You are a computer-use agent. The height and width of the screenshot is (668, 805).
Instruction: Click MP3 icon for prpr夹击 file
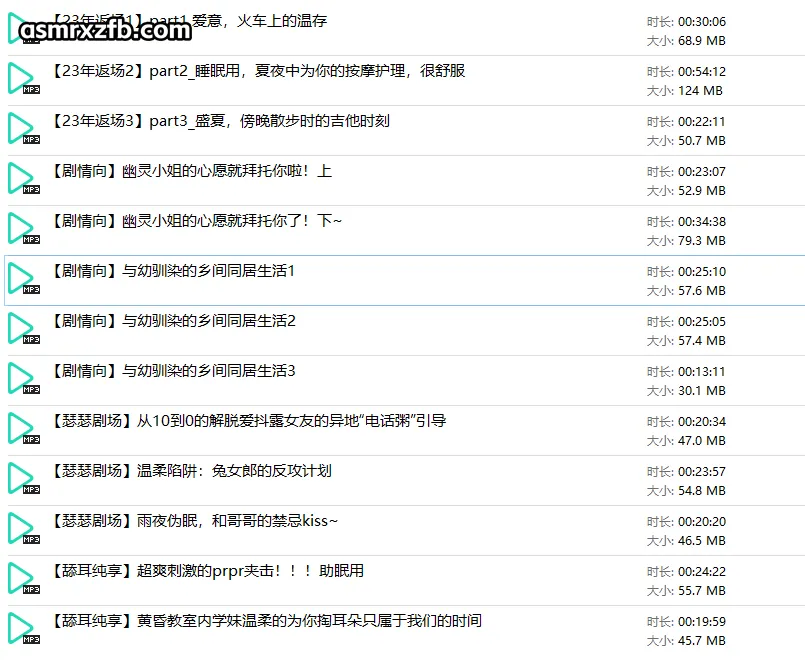[x=24, y=578]
